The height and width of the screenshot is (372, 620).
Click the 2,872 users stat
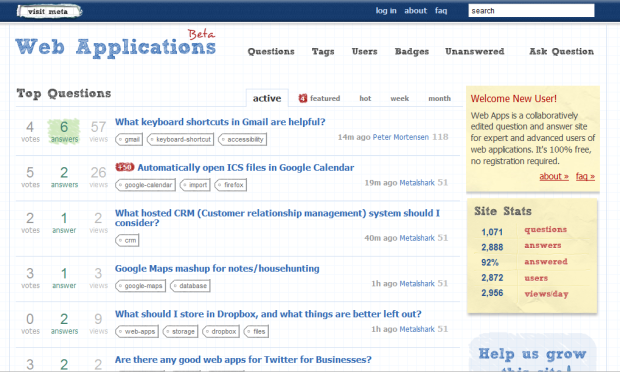point(514,278)
